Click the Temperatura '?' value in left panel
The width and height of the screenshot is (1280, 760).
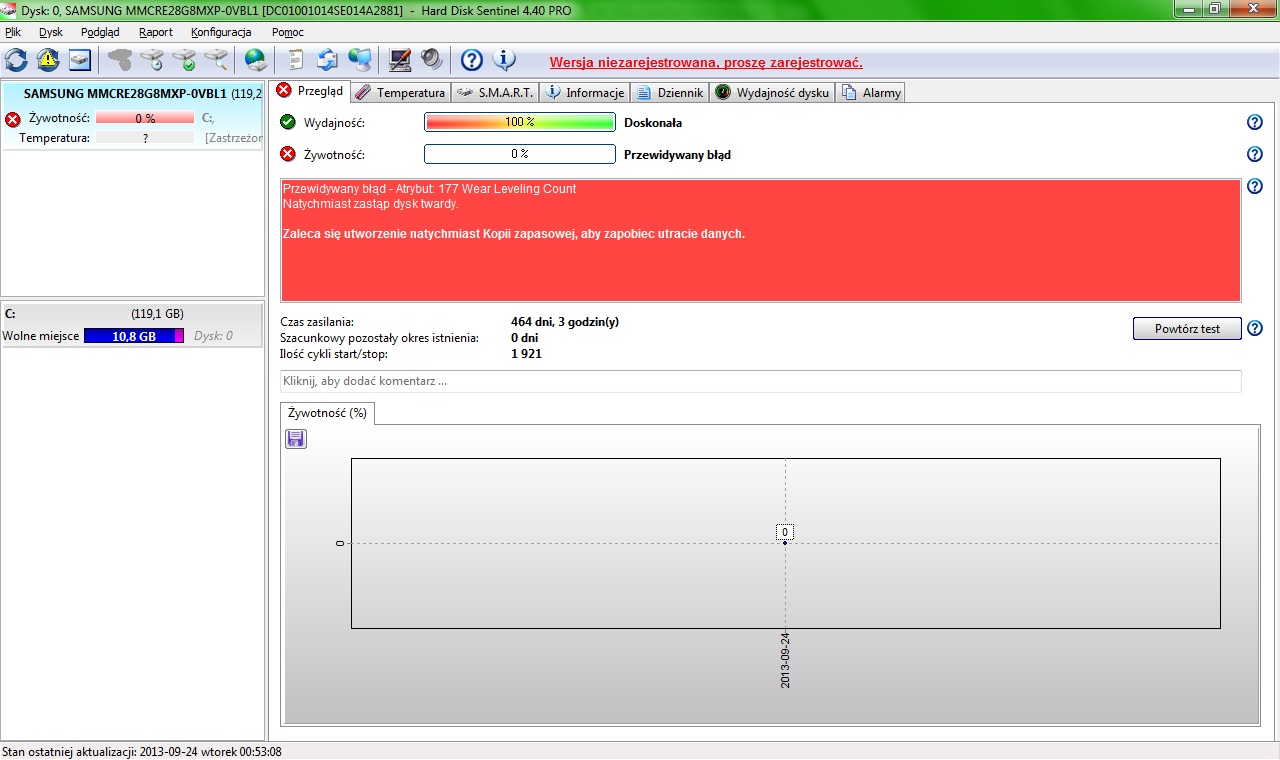(145, 138)
